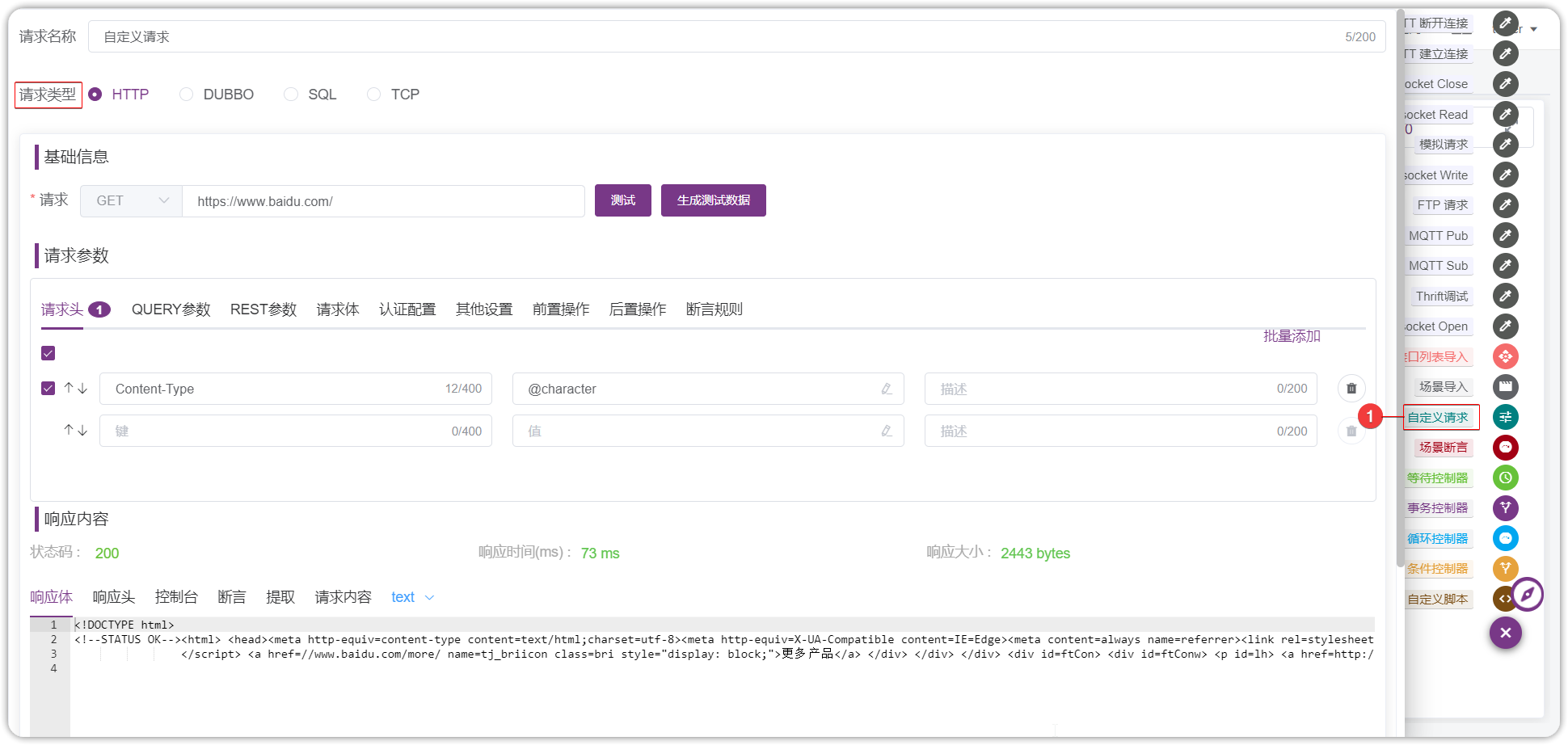
Task: Switch to 其他设置 tab
Action: [x=484, y=309]
